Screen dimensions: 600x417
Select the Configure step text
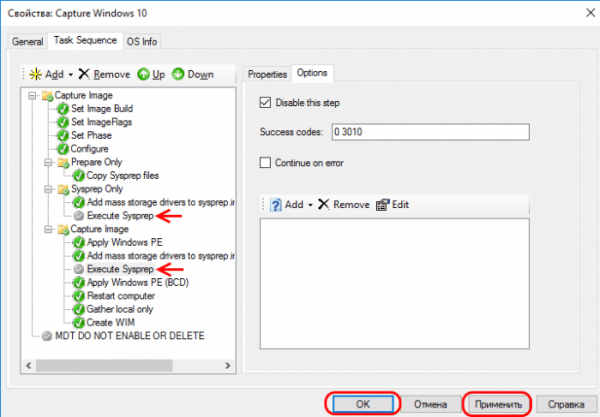90,149
